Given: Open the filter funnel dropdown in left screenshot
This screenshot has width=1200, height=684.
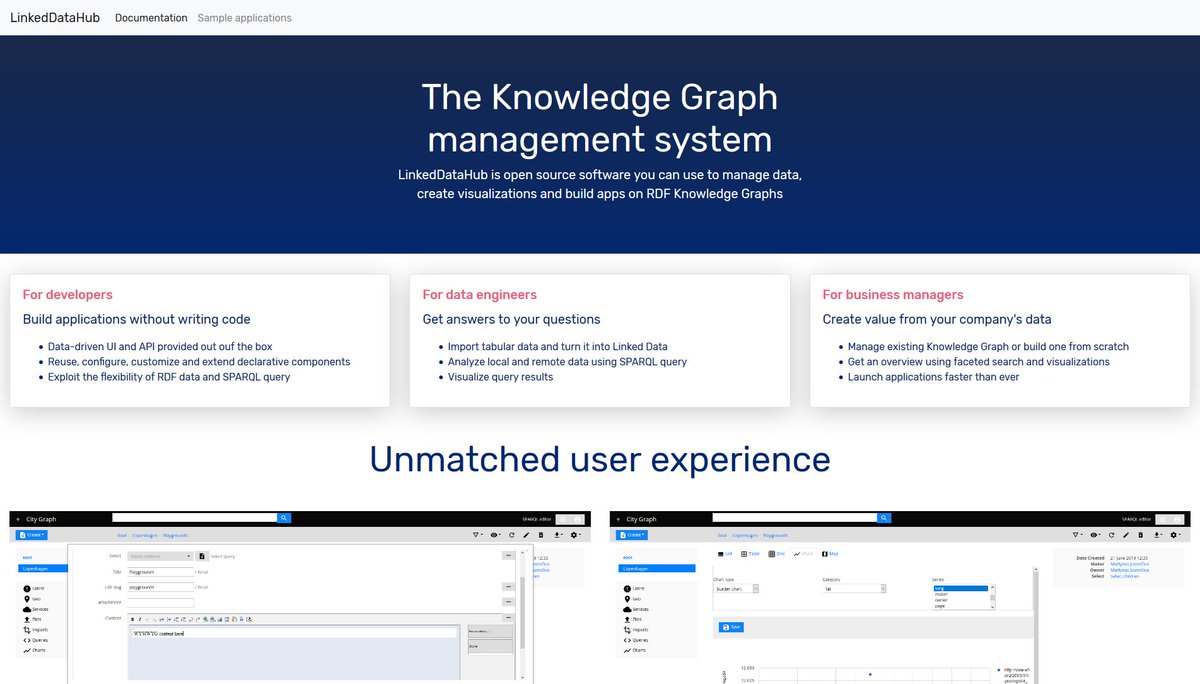Looking at the screenshot, I should (478, 535).
